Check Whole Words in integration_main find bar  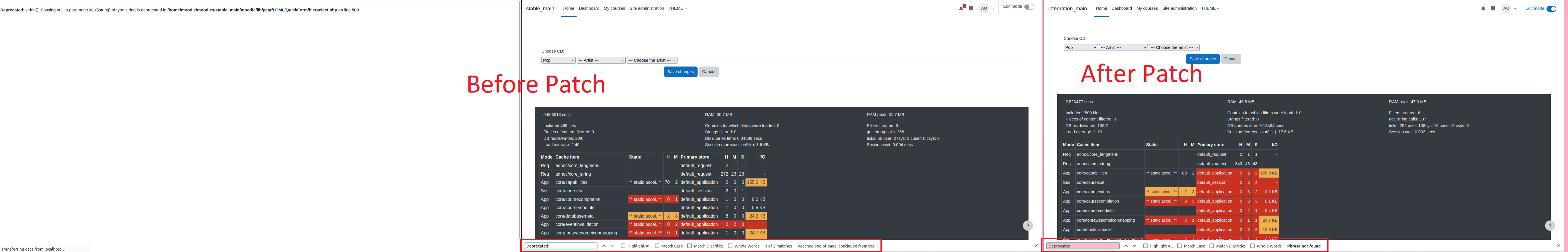tap(1252, 246)
